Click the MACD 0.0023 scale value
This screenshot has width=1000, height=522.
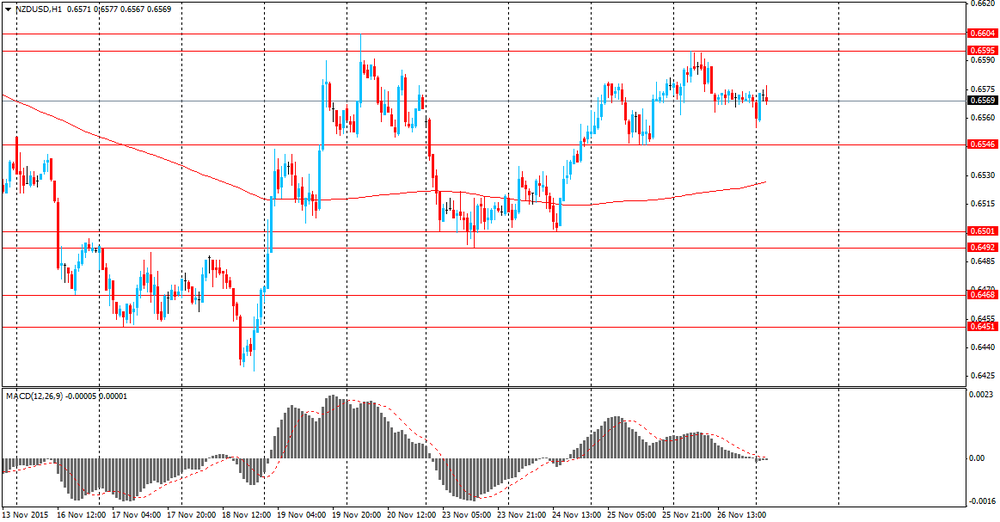[x=981, y=395]
